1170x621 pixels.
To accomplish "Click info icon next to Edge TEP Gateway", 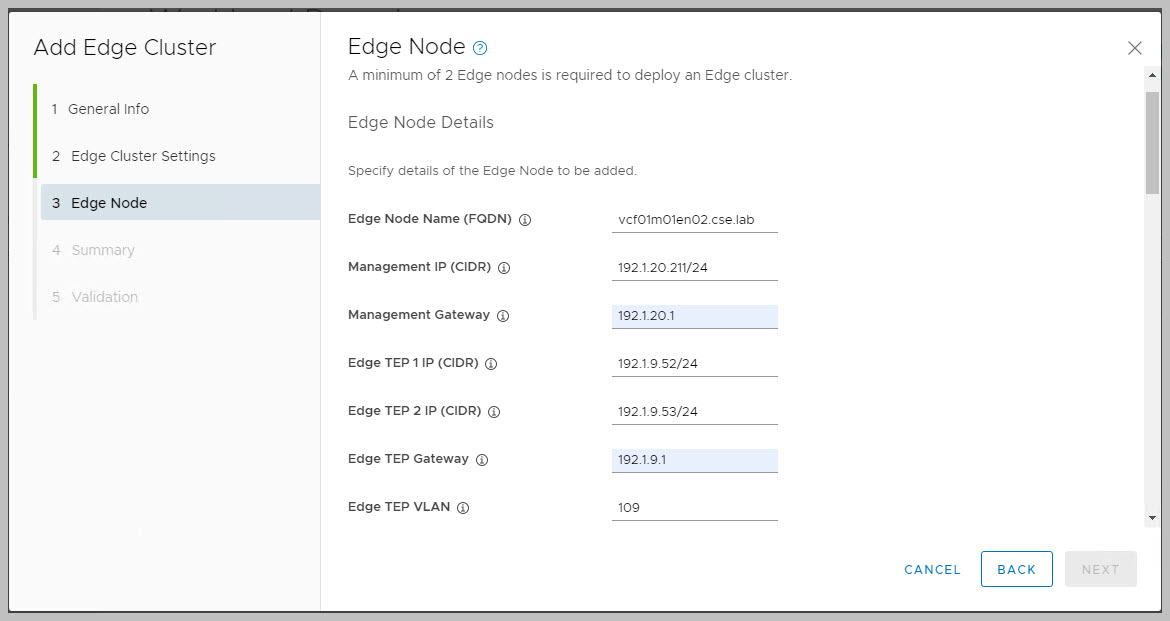I will point(482,460).
